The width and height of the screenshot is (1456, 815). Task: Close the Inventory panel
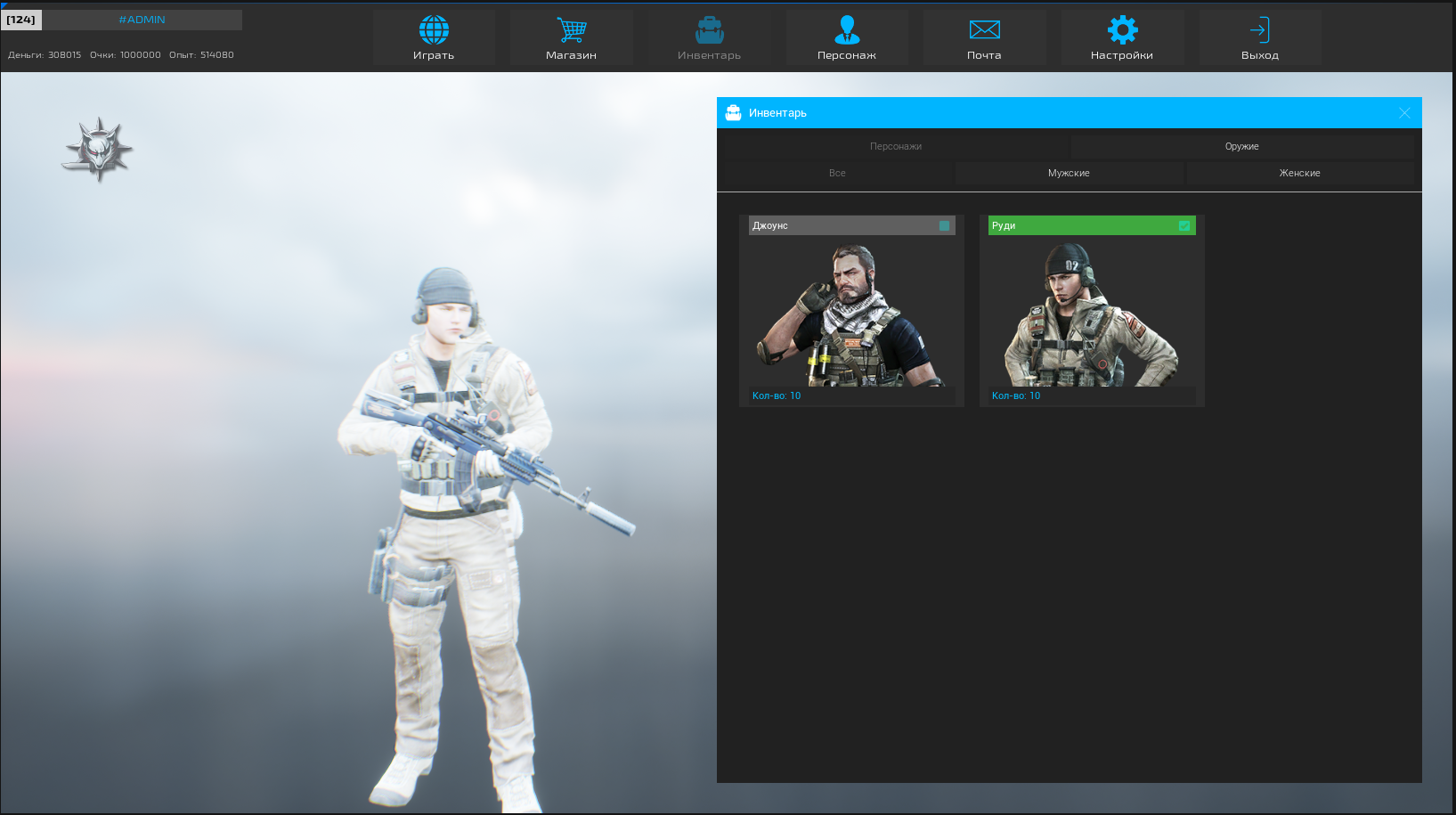(1404, 113)
